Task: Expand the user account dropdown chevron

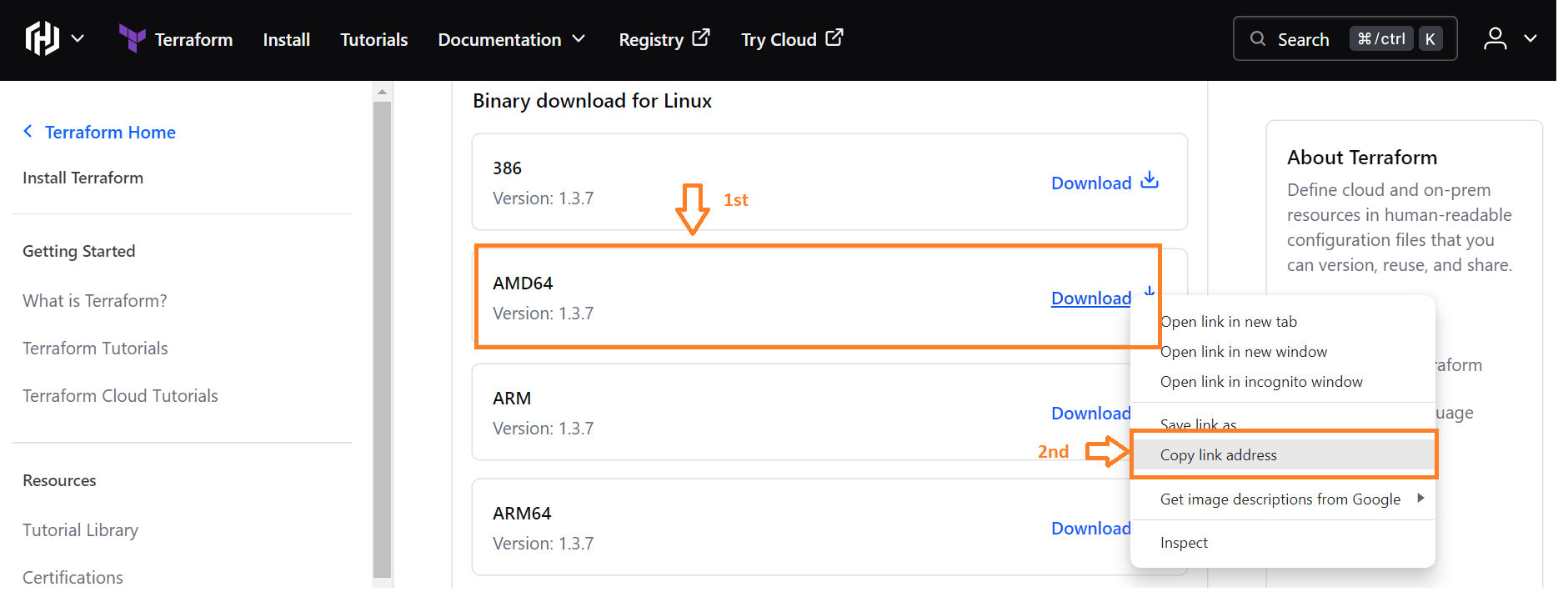Action: point(1530,38)
